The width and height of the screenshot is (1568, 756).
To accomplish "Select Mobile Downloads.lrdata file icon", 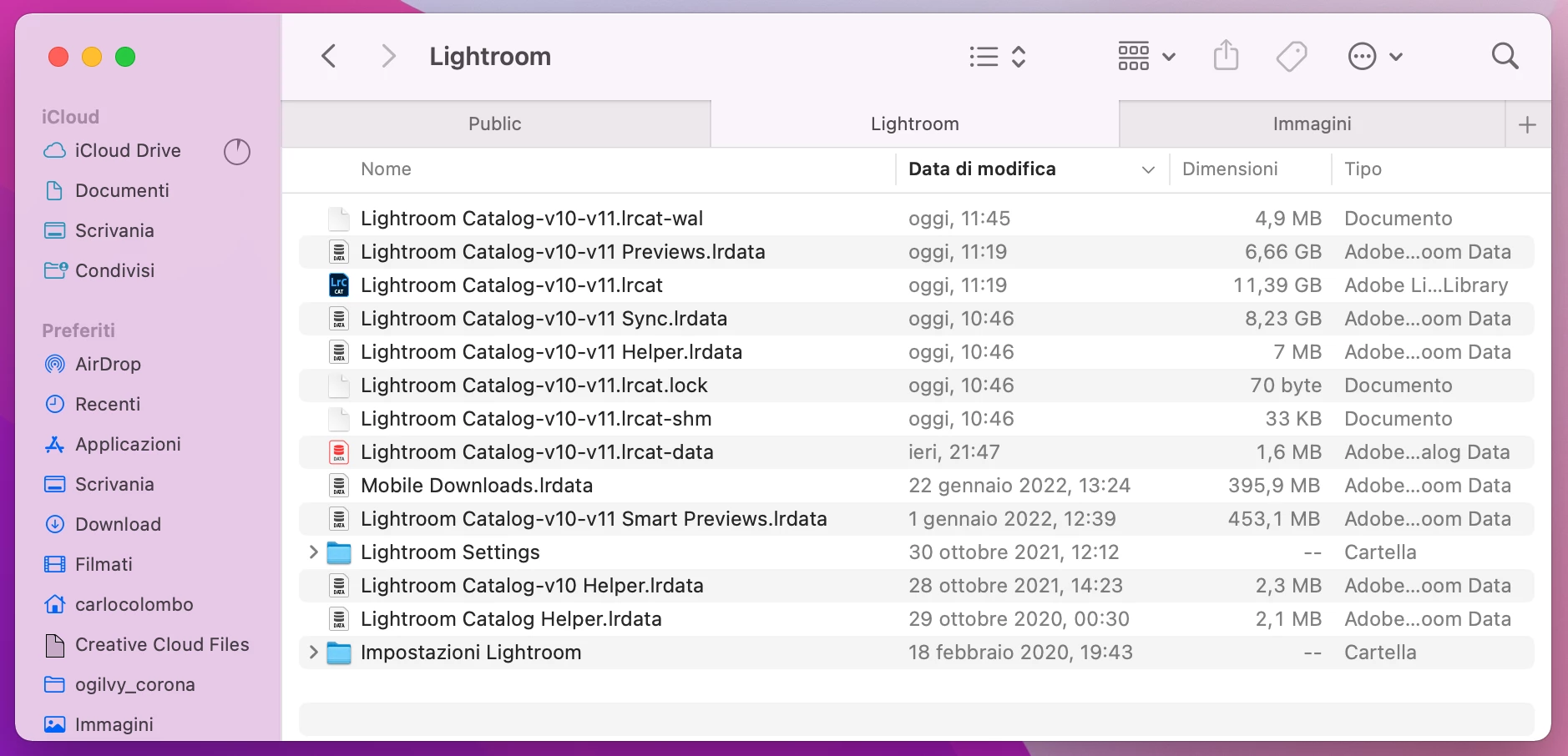I will click(339, 486).
